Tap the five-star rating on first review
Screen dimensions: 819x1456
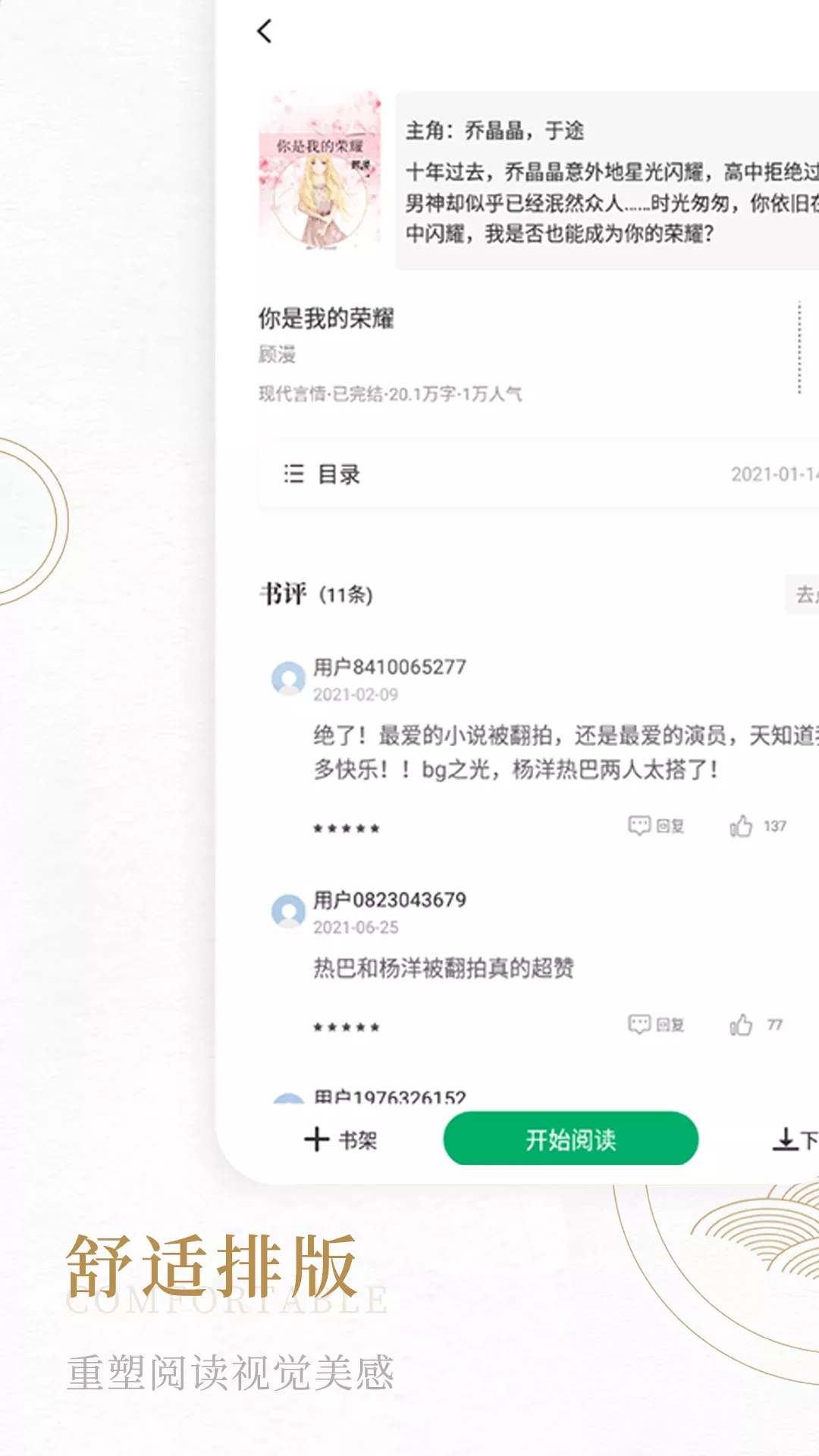[x=347, y=828]
